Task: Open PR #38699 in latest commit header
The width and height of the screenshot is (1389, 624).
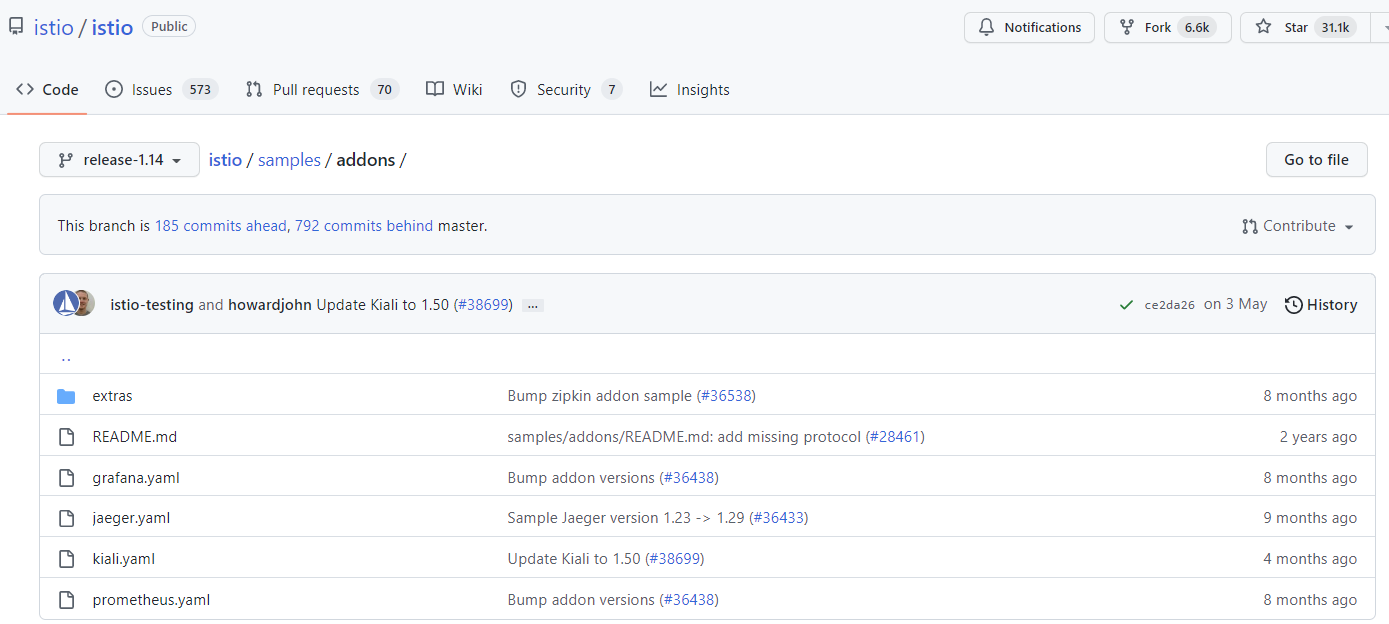Action: pos(483,305)
